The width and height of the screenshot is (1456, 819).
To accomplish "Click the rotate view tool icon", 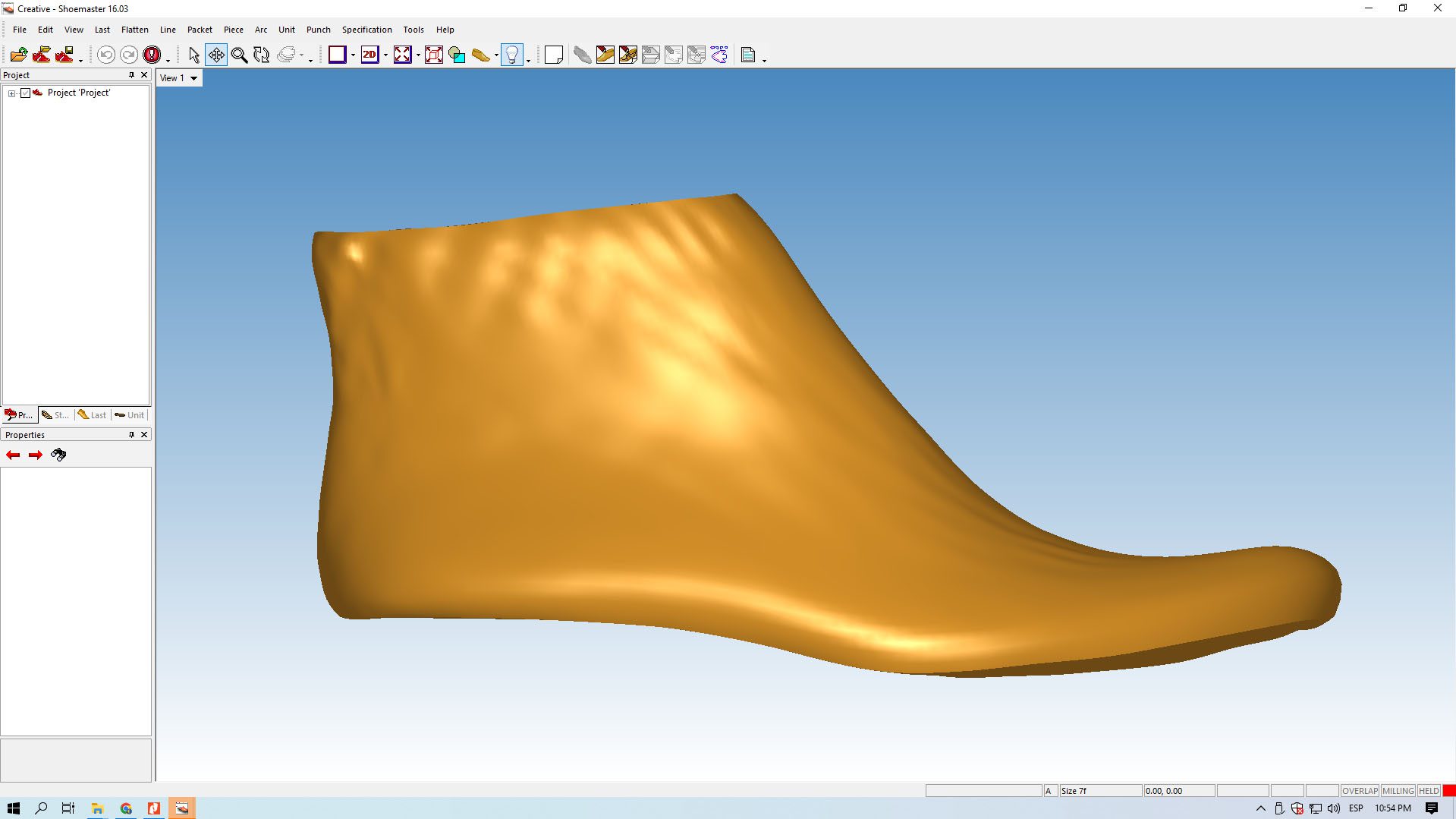I will 262,55.
